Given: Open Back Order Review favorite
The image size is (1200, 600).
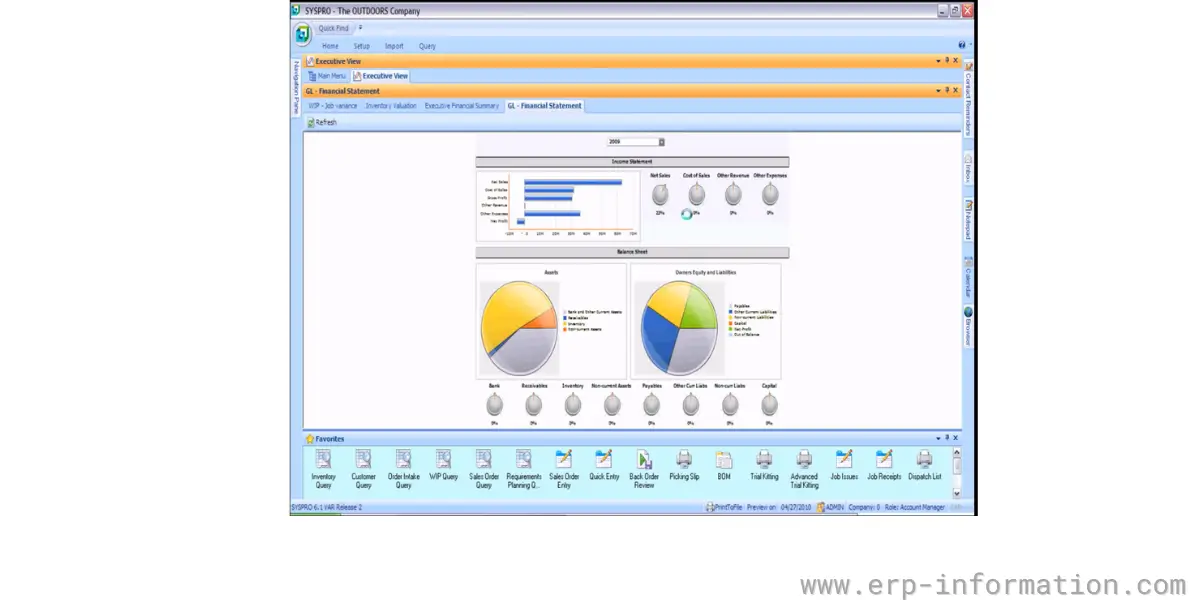Looking at the screenshot, I should [644, 467].
